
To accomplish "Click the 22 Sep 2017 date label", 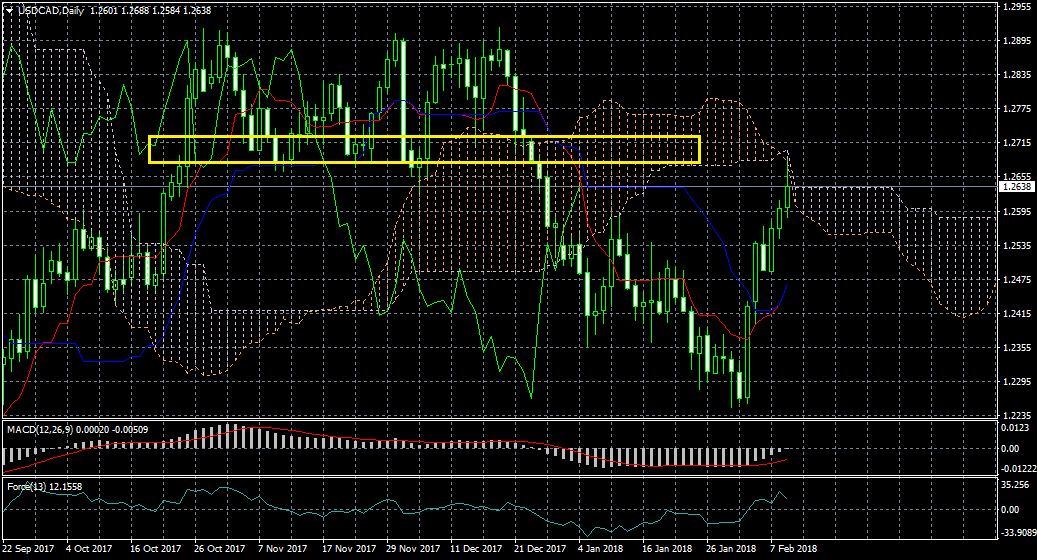I will tap(27, 549).
